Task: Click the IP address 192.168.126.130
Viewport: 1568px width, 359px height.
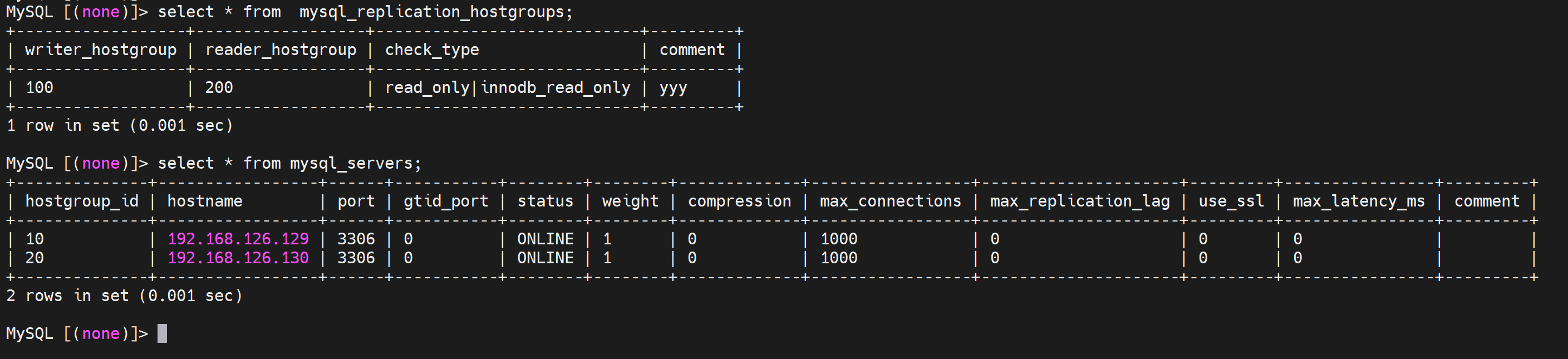Action: [238, 258]
